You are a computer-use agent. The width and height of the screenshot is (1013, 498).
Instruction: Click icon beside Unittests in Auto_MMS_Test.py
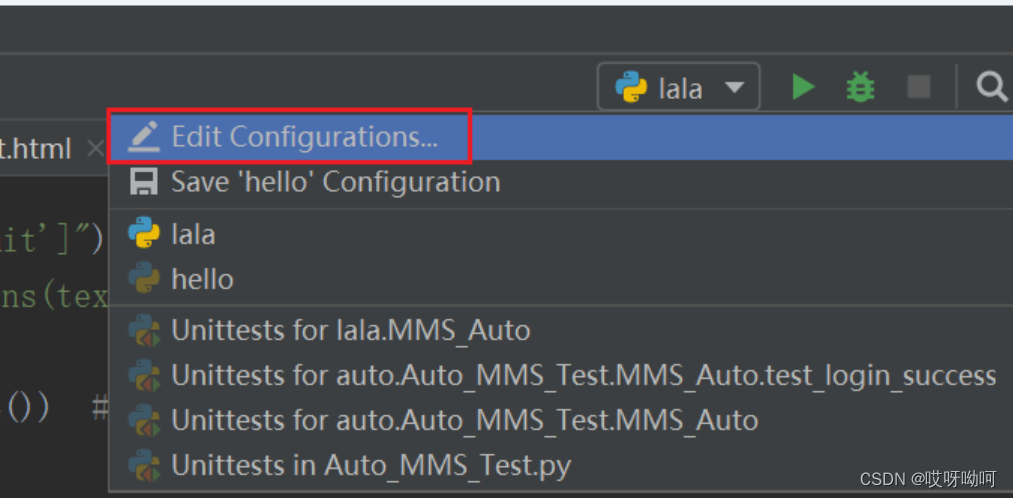[144, 465]
